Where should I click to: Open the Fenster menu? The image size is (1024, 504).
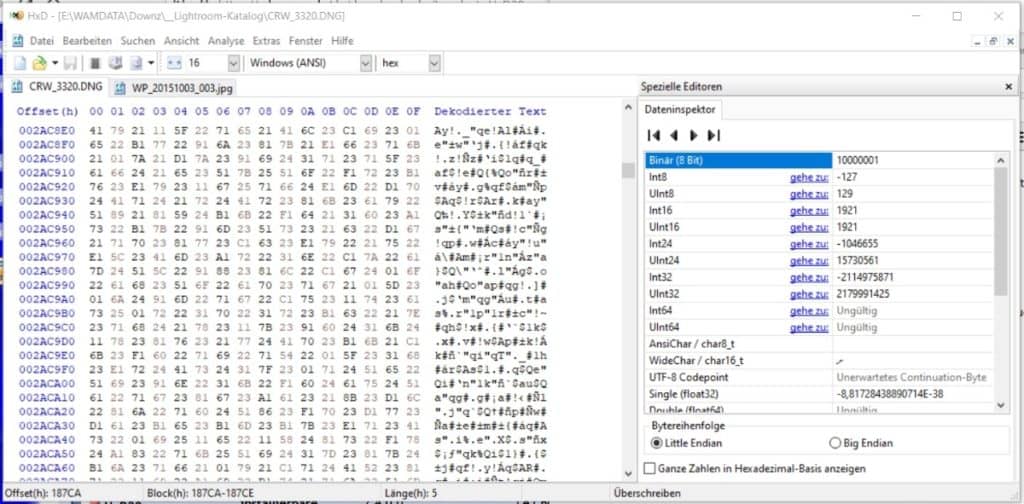click(306, 40)
